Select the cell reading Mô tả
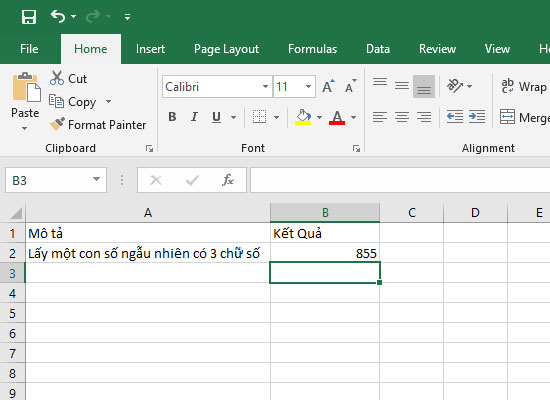This screenshot has height=400, width=550. point(148,233)
